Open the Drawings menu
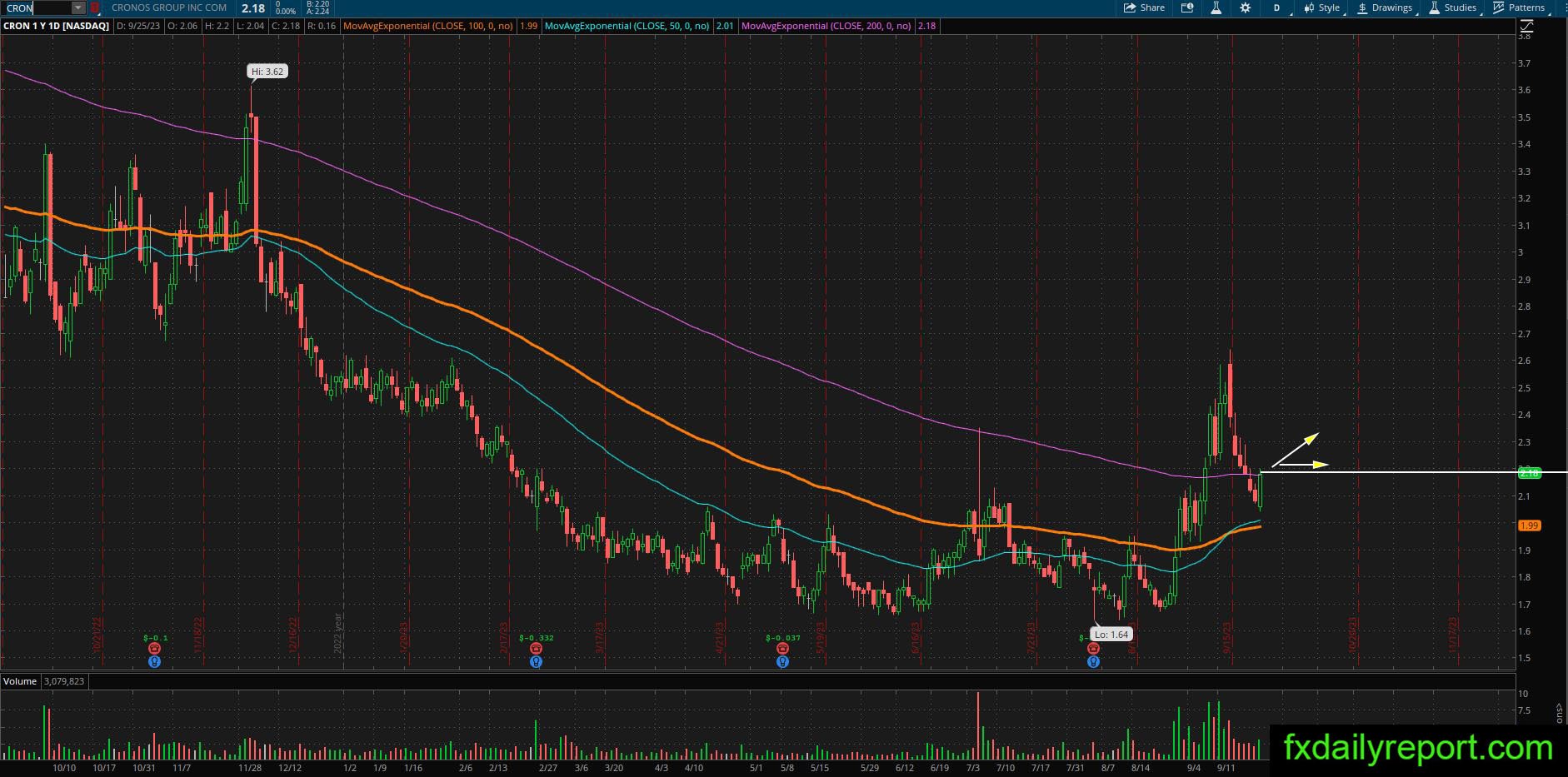 pyautogui.click(x=1386, y=7)
